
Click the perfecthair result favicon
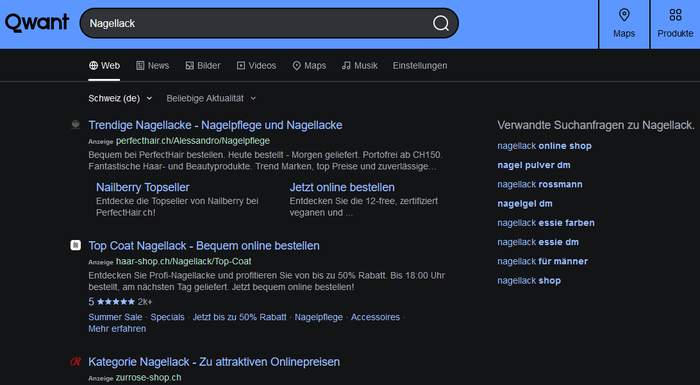coord(75,125)
